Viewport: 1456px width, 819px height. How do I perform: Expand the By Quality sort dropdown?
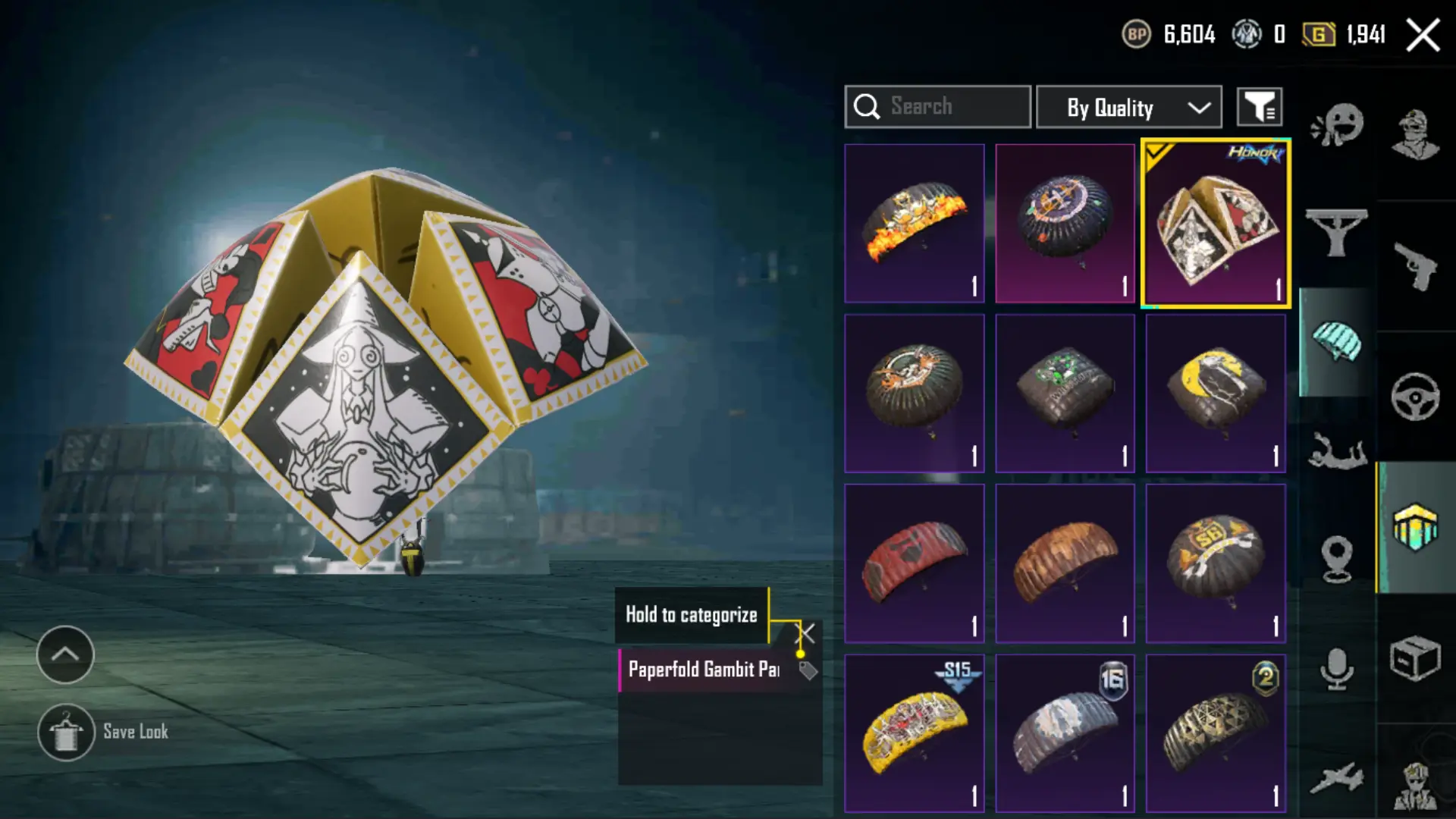pyautogui.click(x=1129, y=107)
